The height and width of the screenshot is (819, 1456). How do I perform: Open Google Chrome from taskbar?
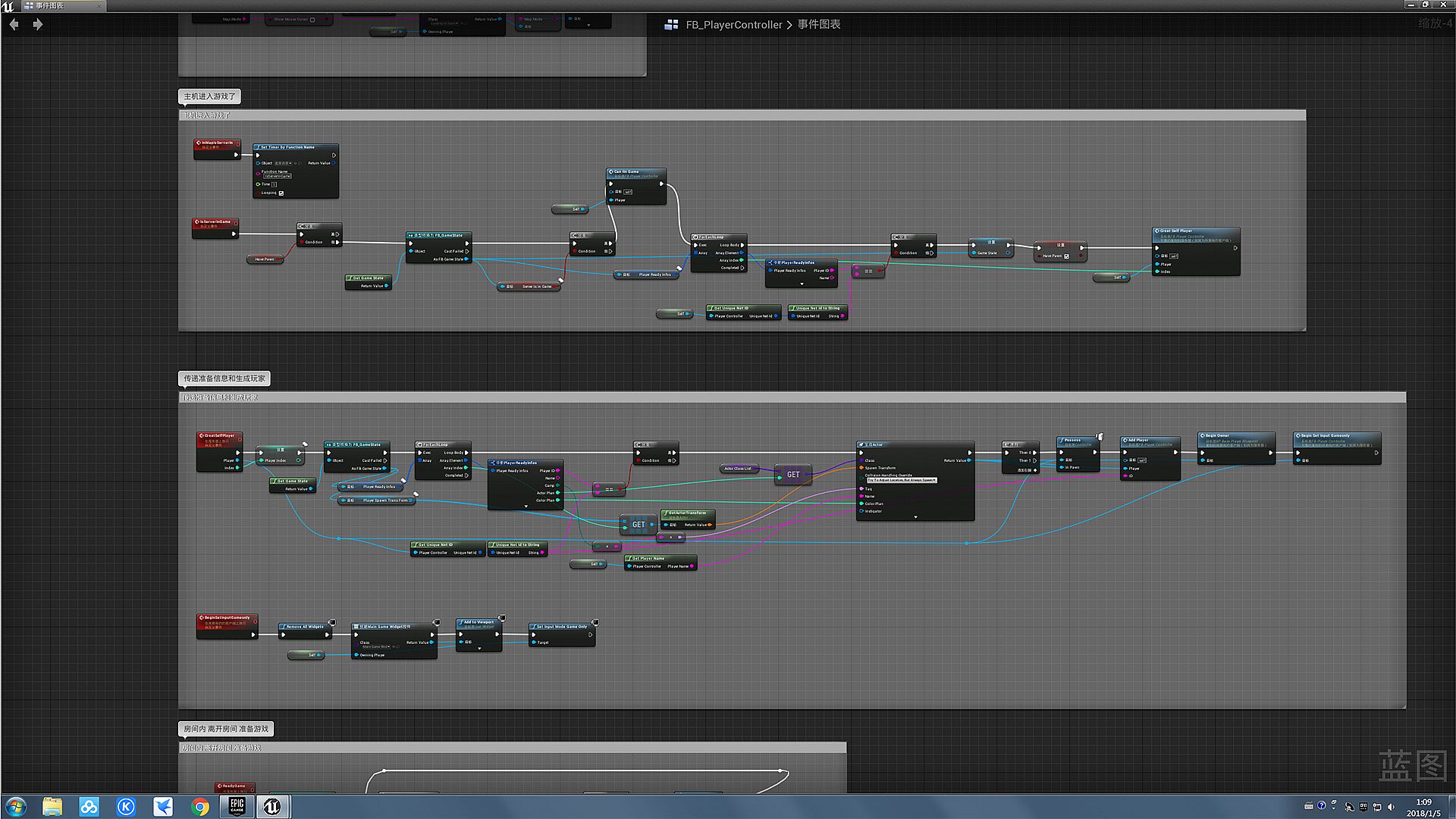200,806
